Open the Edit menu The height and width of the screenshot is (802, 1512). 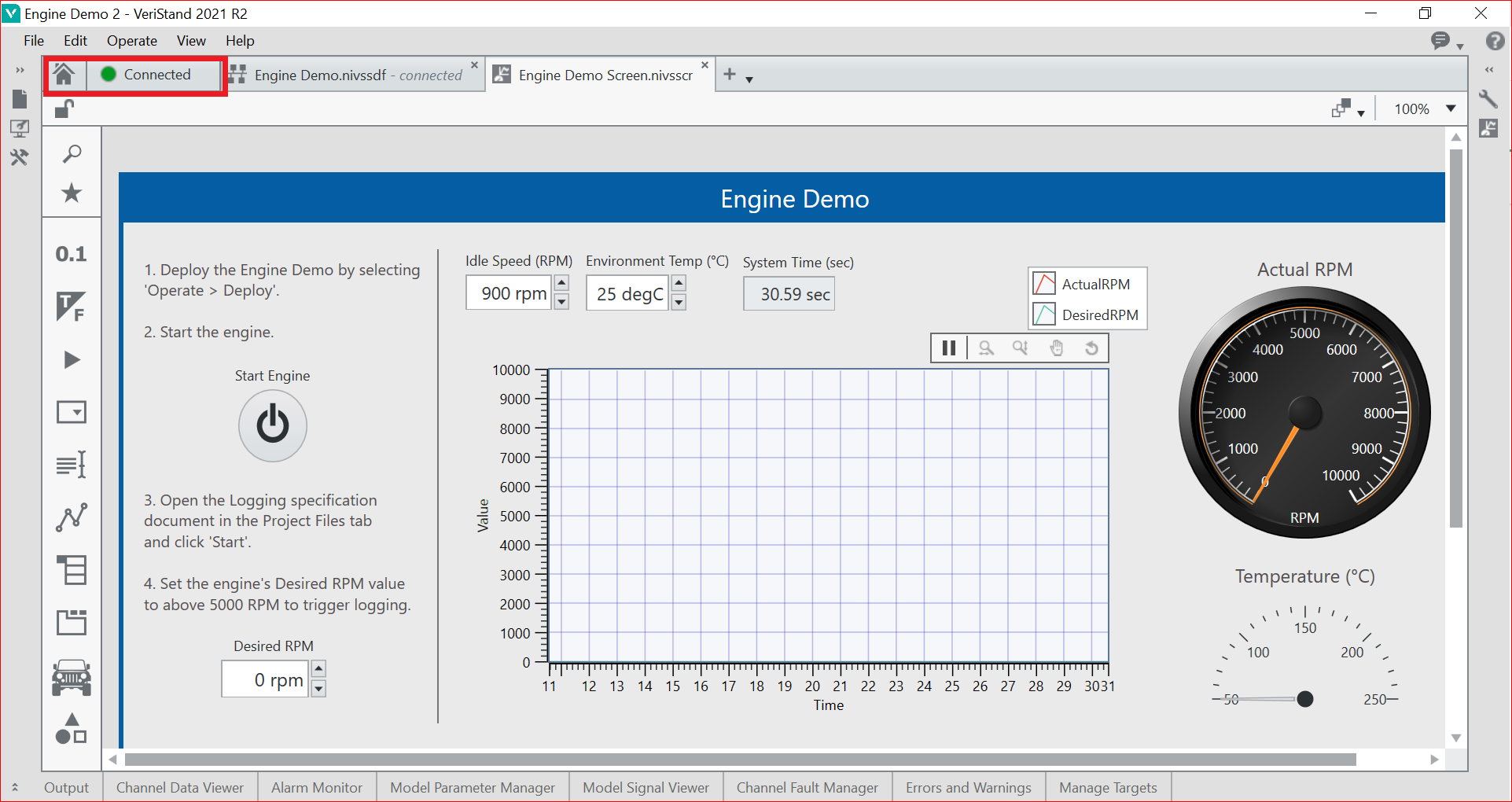tap(75, 41)
